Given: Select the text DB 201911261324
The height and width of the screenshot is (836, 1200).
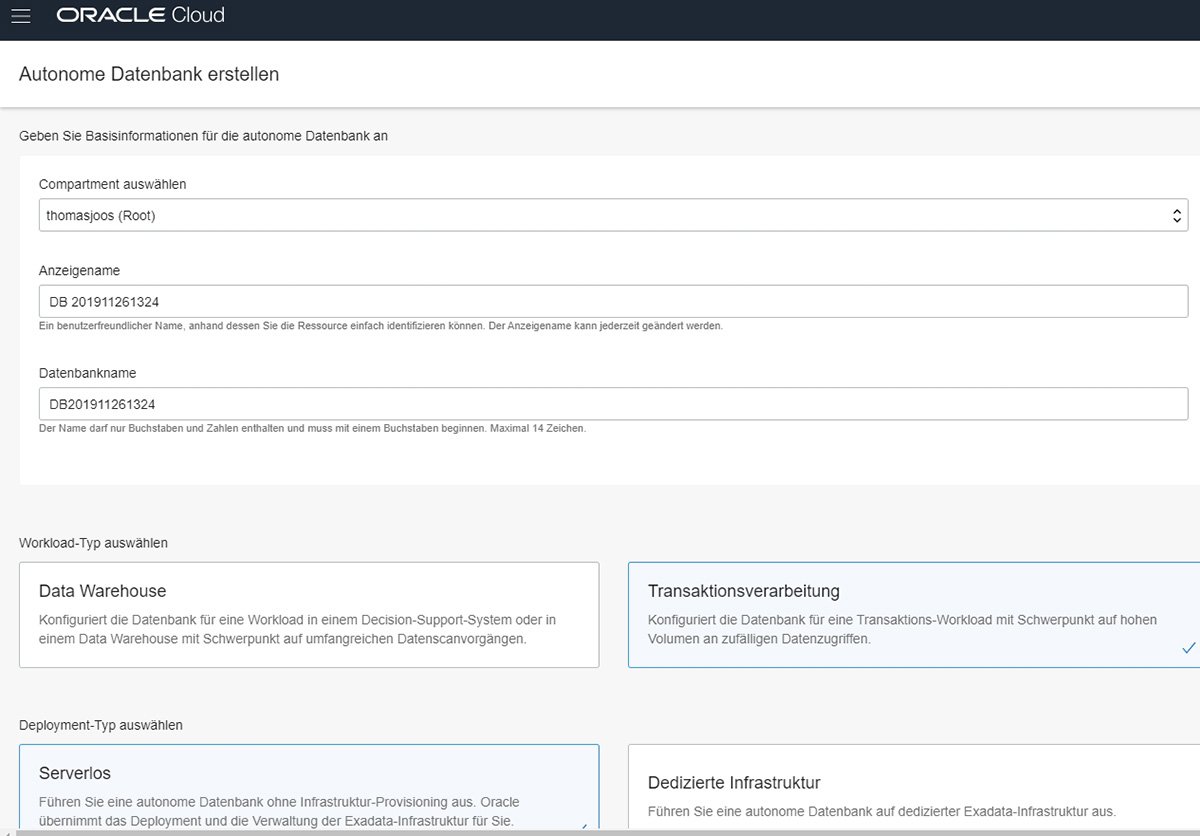Looking at the screenshot, I should click(x=106, y=301).
